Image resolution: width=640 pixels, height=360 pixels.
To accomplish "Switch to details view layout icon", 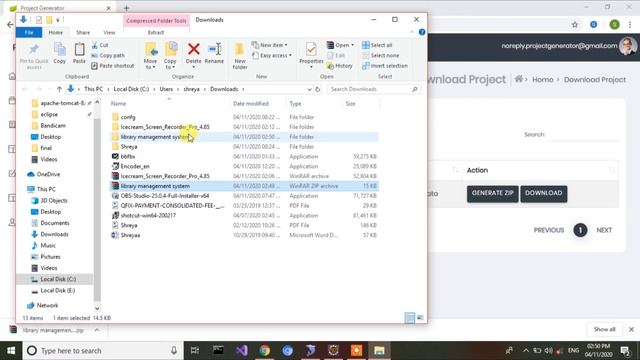I will click(x=409, y=318).
